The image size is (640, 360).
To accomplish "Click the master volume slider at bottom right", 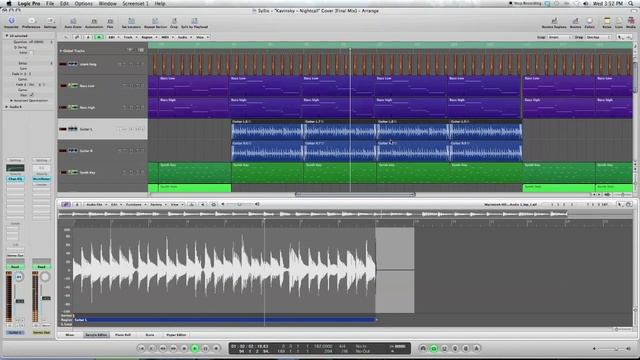I will tap(611, 349).
